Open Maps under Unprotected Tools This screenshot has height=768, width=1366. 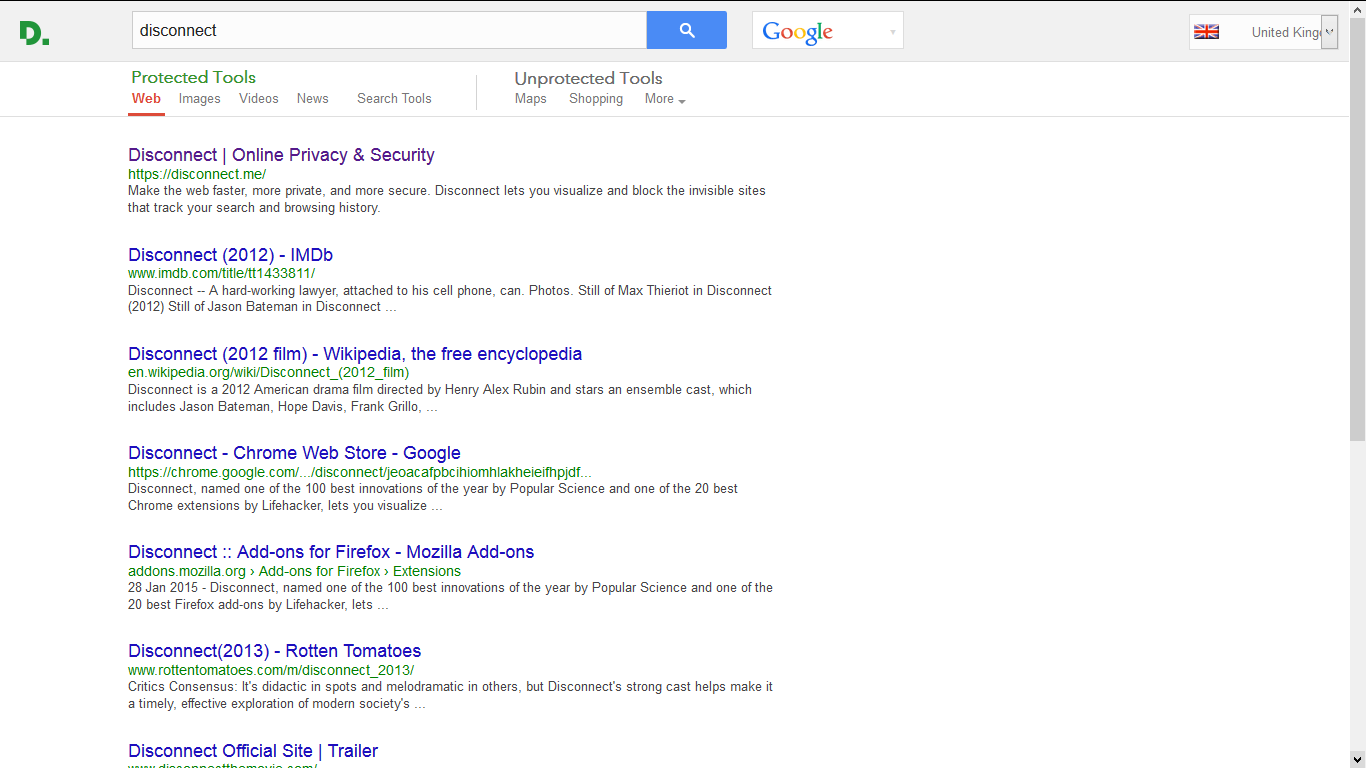pos(530,98)
